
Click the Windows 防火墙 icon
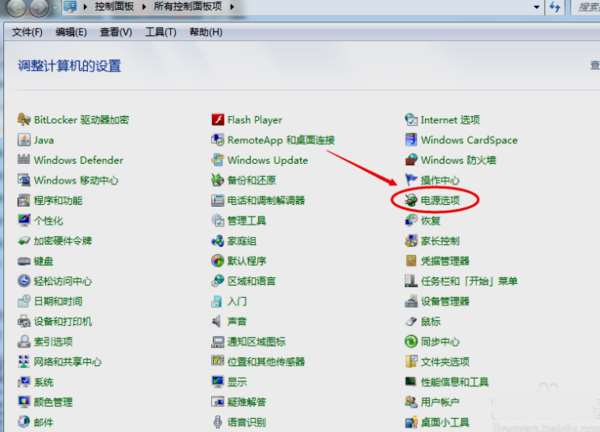pos(411,160)
